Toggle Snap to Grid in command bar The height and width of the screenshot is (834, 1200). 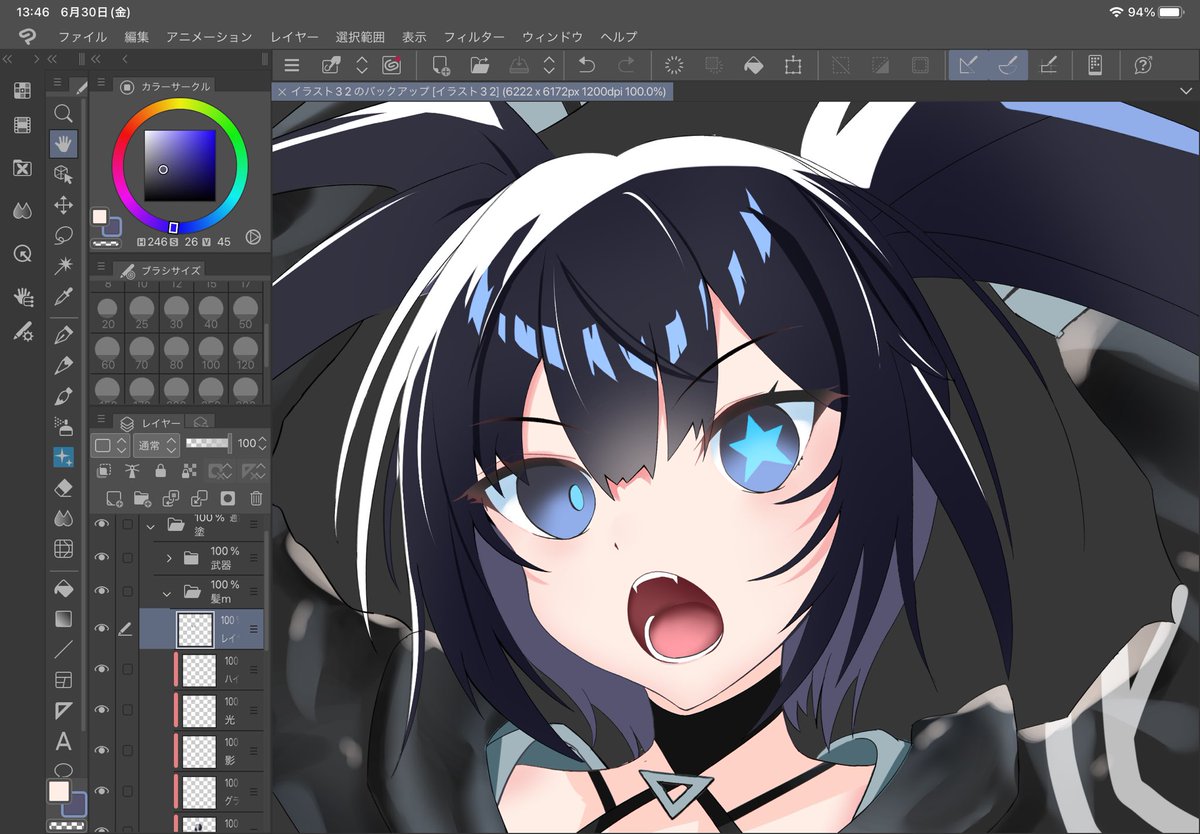[1048, 66]
